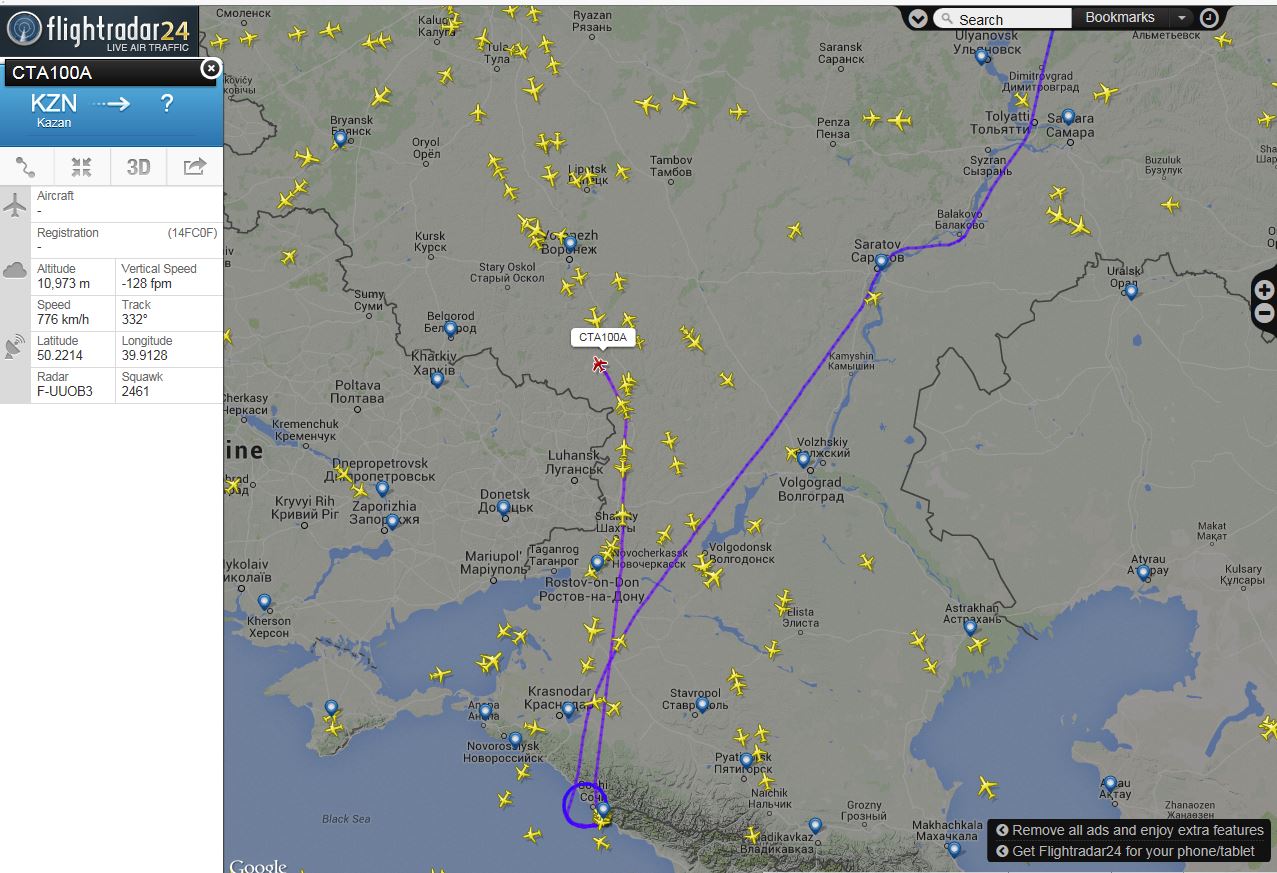1277x873 pixels.
Task: Expand the Bookmarks dropdown arrow
Action: coord(1181,18)
